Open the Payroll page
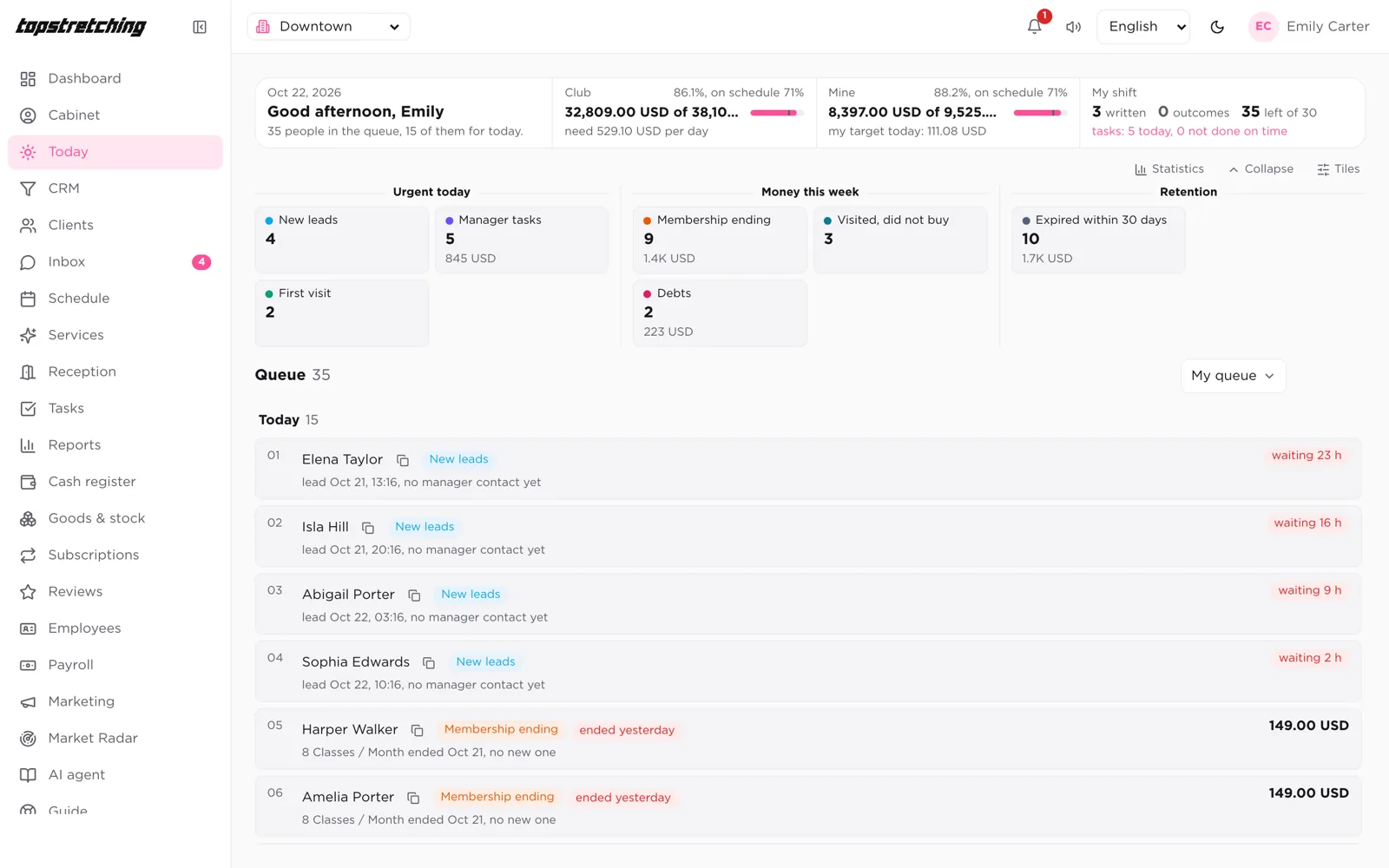 tap(115, 665)
